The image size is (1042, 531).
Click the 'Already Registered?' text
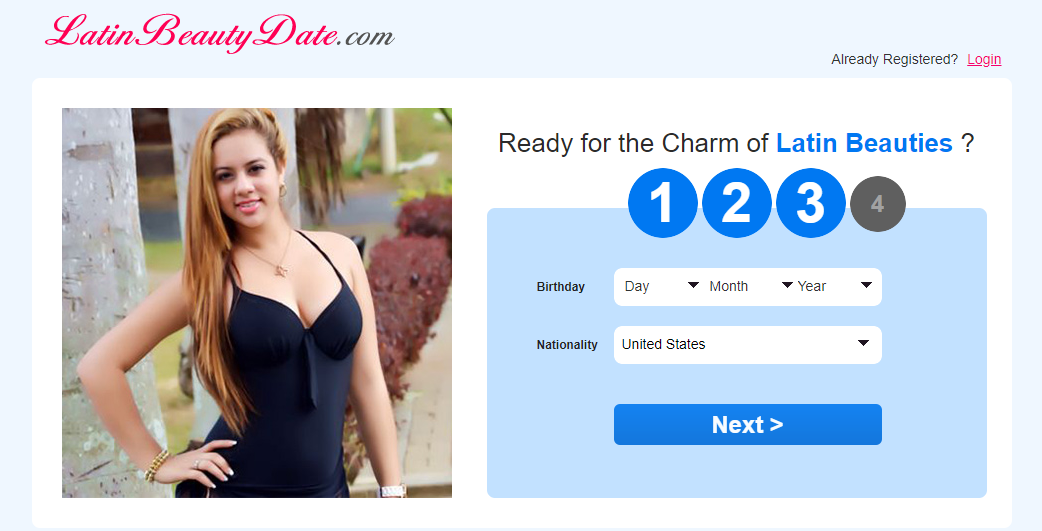click(x=894, y=59)
